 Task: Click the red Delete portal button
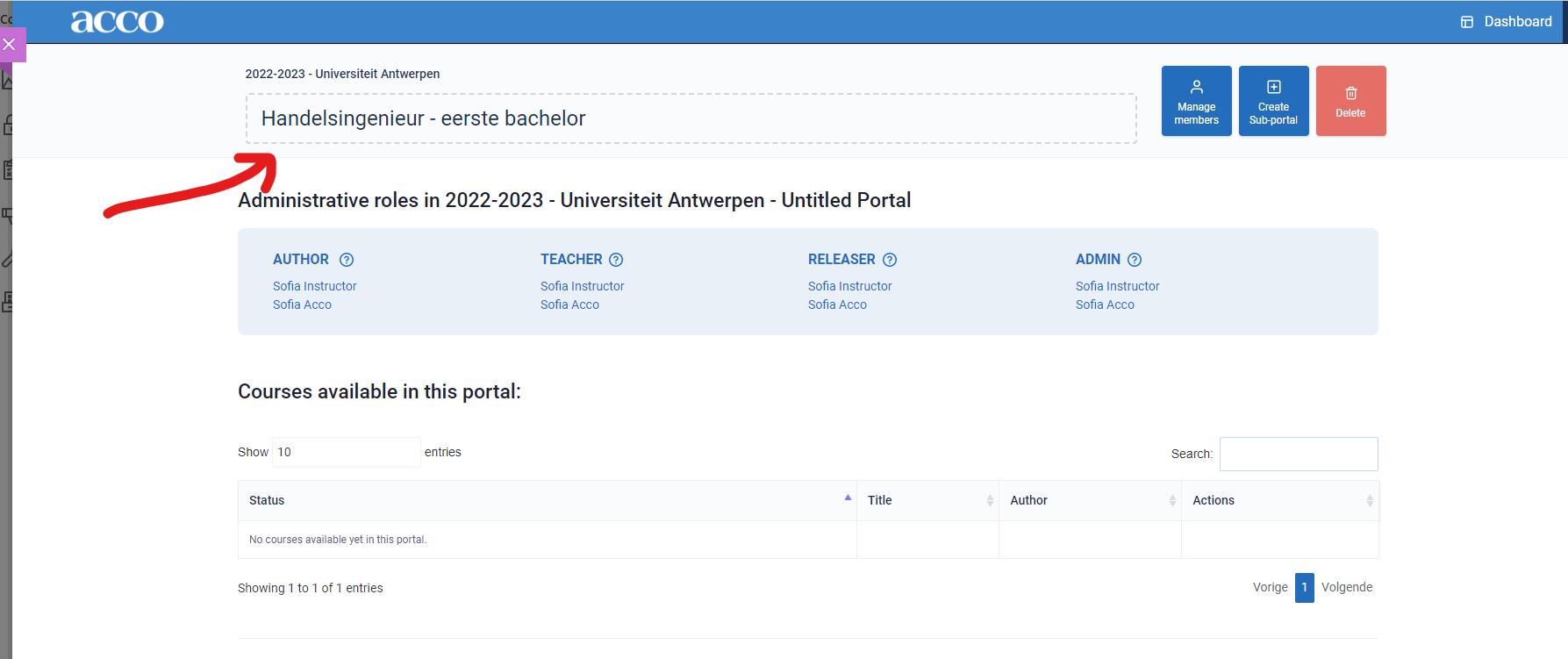coord(1350,101)
